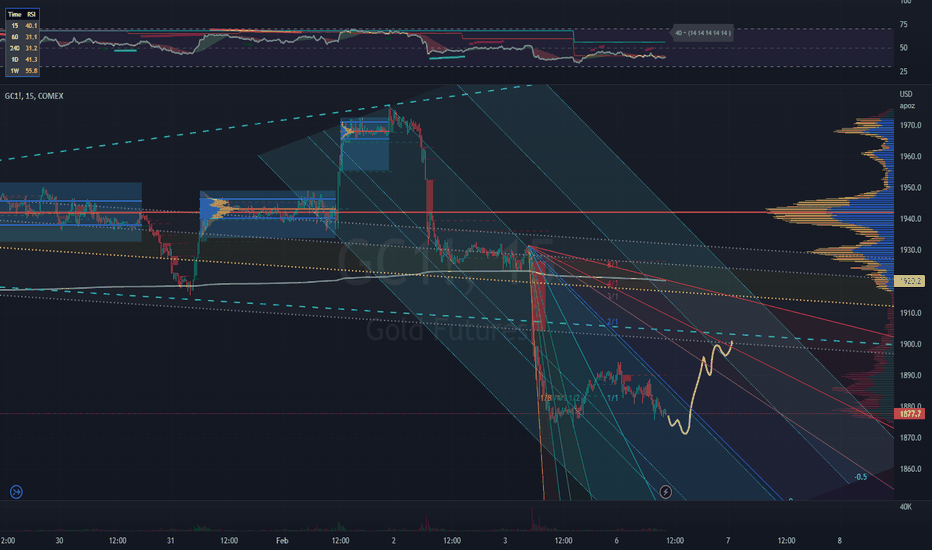This screenshot has width=932, height=550.
Task: Click the -0.5 channel level label
Action: [861, 477]
